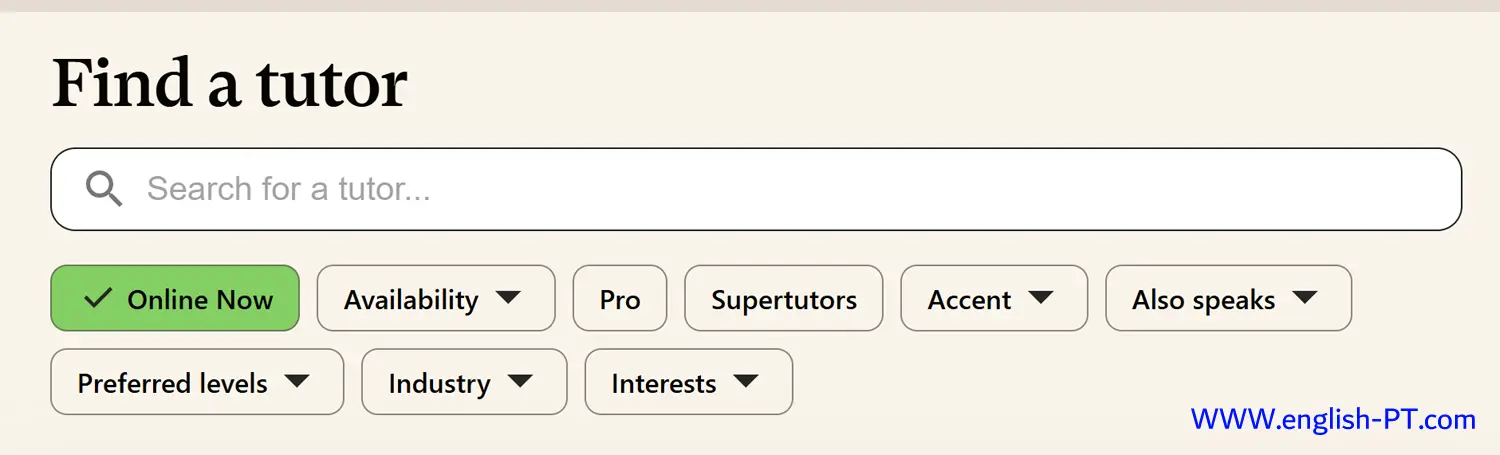1500x455 pixels.
Task: Enable the Supertutors filter
Action: (784, 298)
